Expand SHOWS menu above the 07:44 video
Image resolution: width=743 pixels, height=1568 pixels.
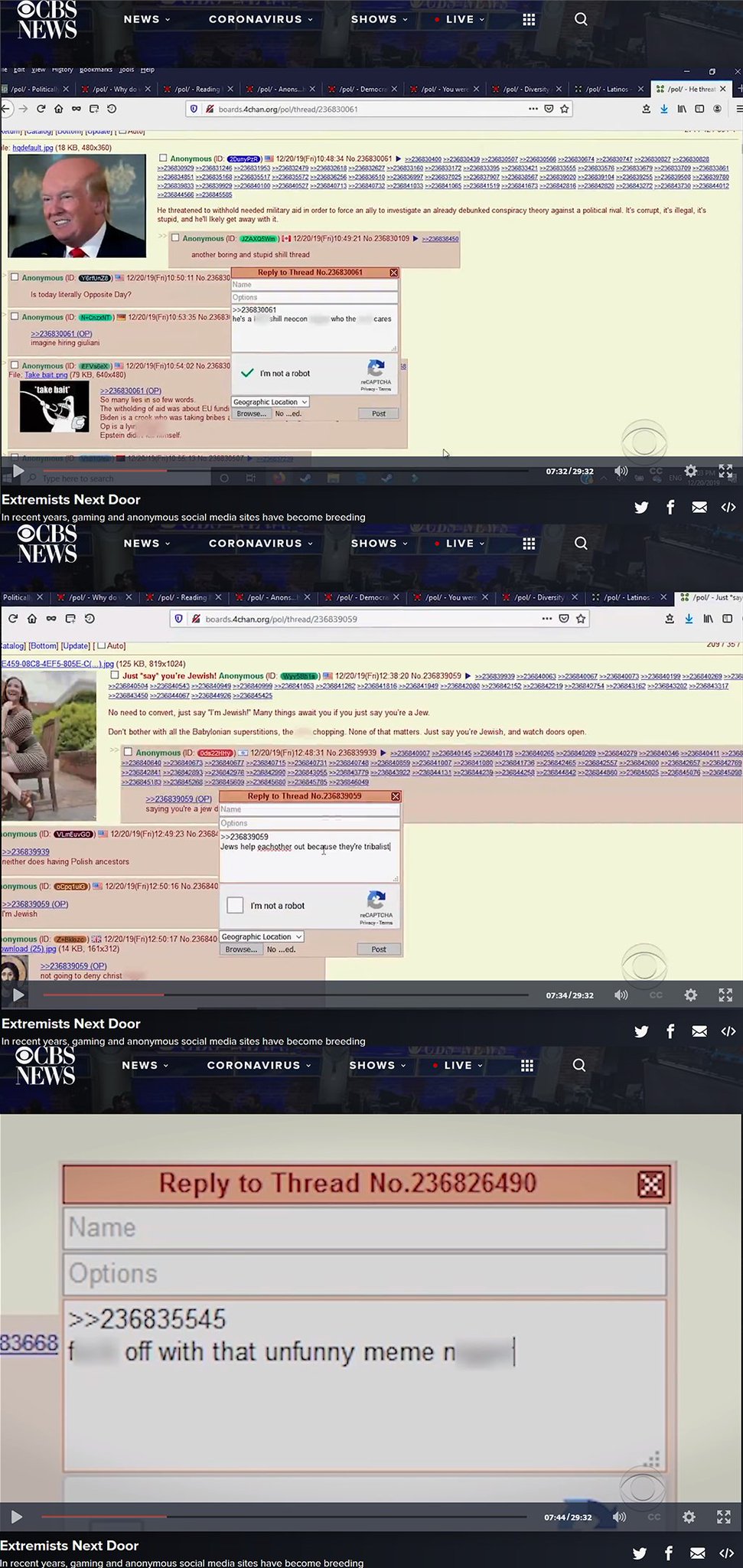(x=377, y=1065)
